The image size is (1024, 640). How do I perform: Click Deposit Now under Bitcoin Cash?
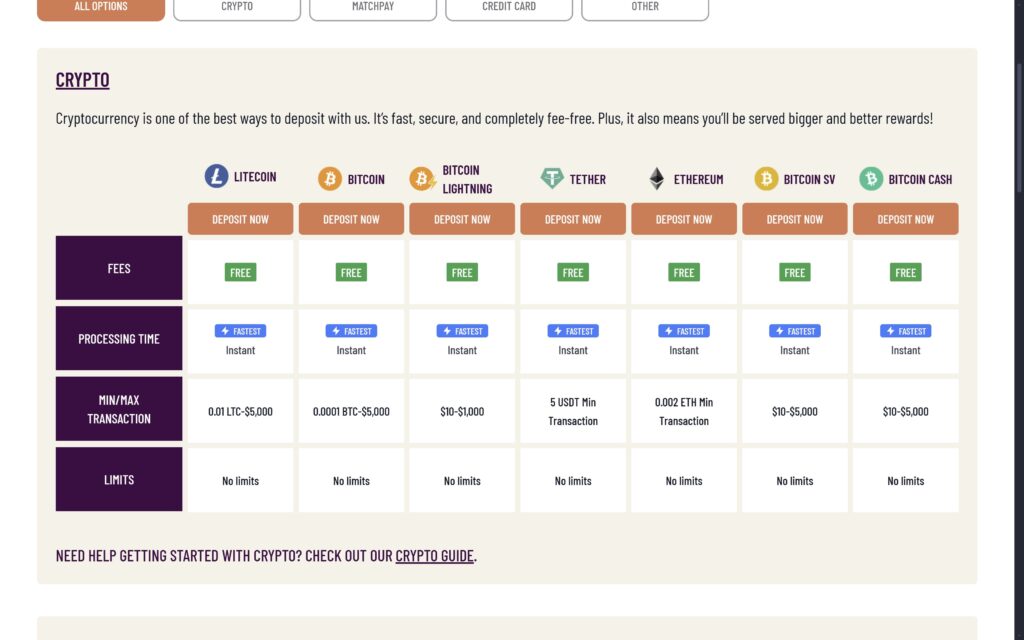pyautogui.click(x=905, y=218)
